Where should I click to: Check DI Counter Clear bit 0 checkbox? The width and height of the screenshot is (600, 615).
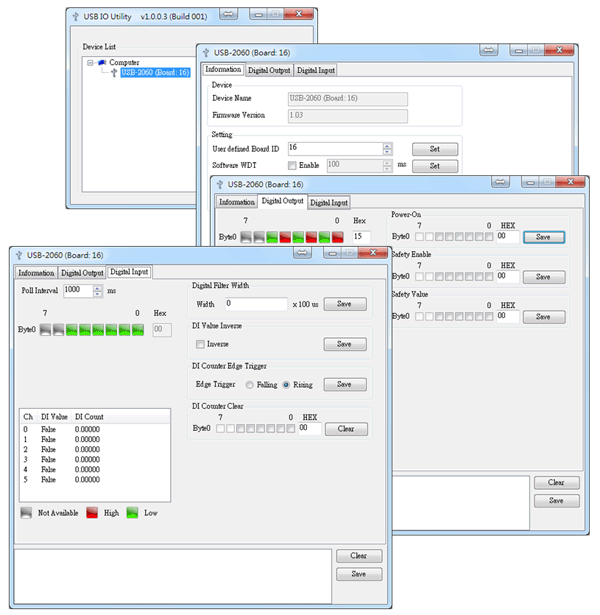[x=291, y=429]
